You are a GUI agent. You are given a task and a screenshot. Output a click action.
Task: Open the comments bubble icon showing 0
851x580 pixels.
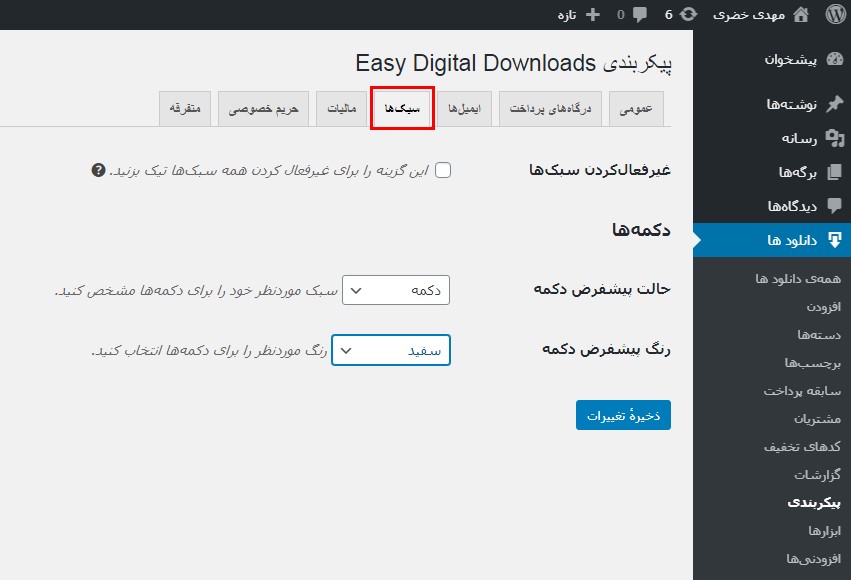[640, 15]
